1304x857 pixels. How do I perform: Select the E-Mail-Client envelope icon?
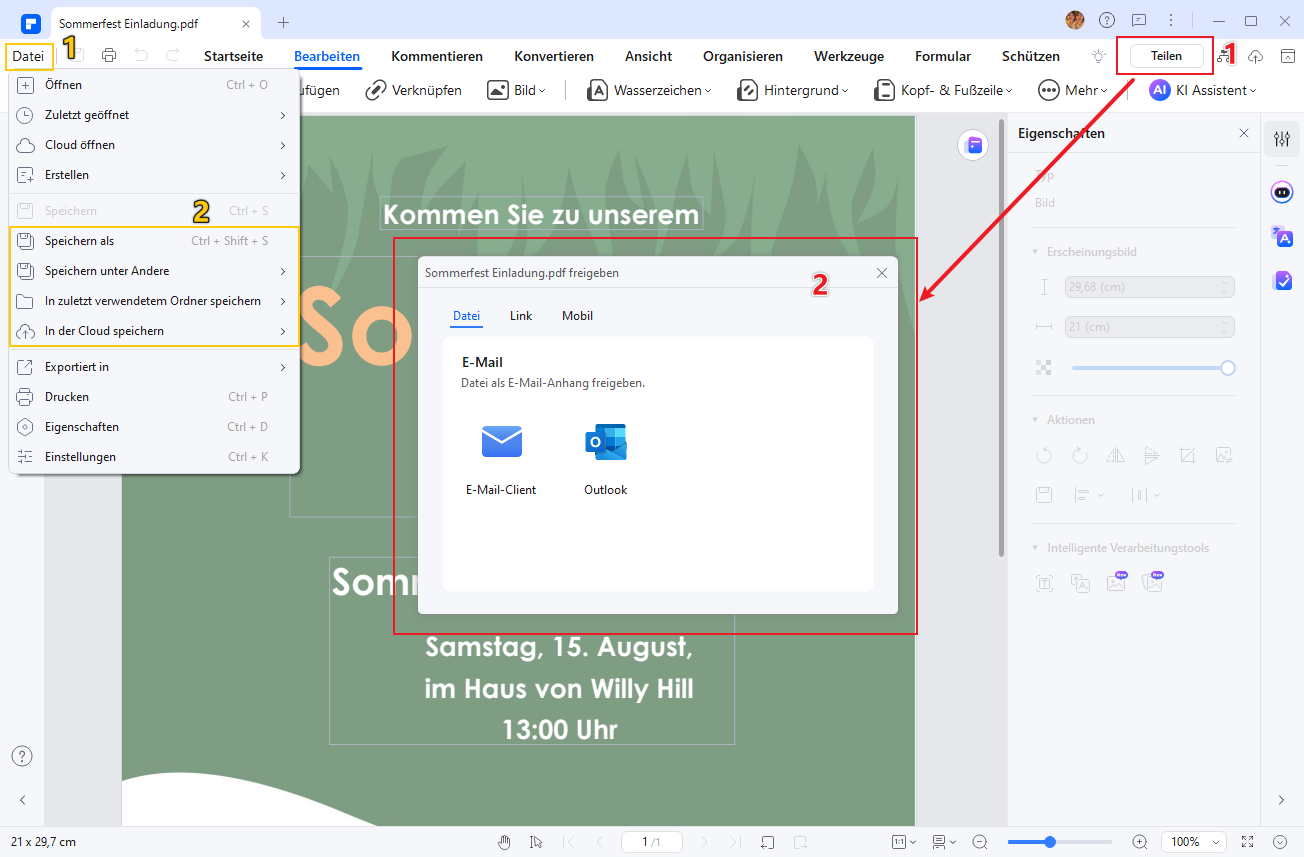click(501, 442)
